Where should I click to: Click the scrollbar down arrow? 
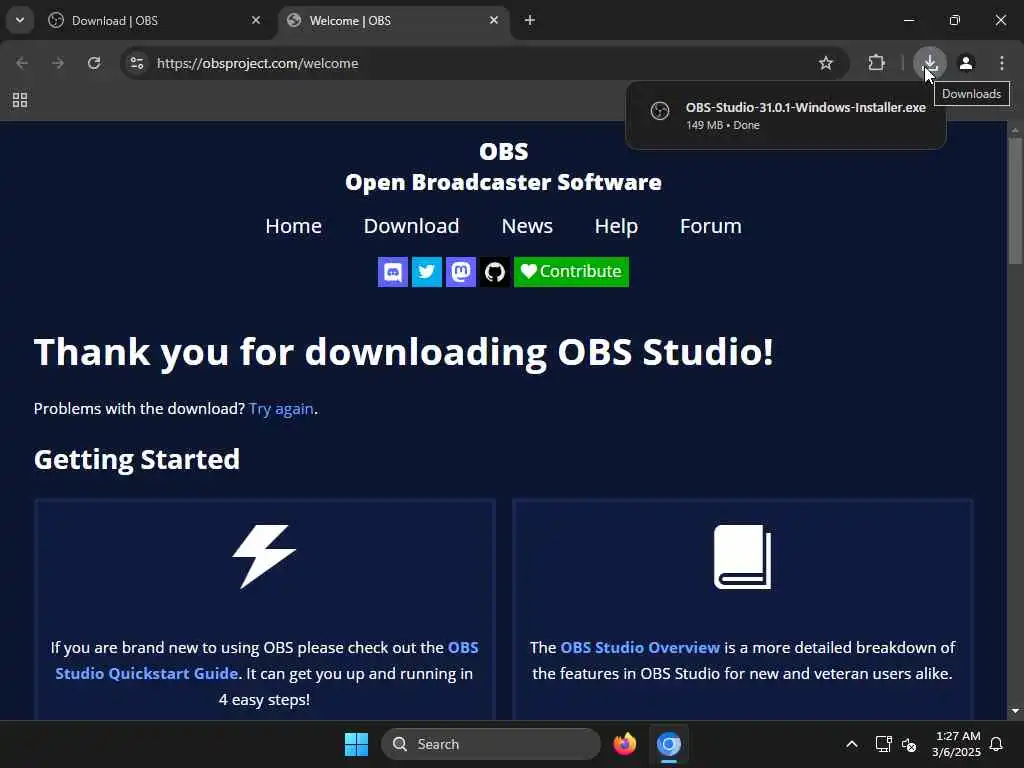[1015, 711]
